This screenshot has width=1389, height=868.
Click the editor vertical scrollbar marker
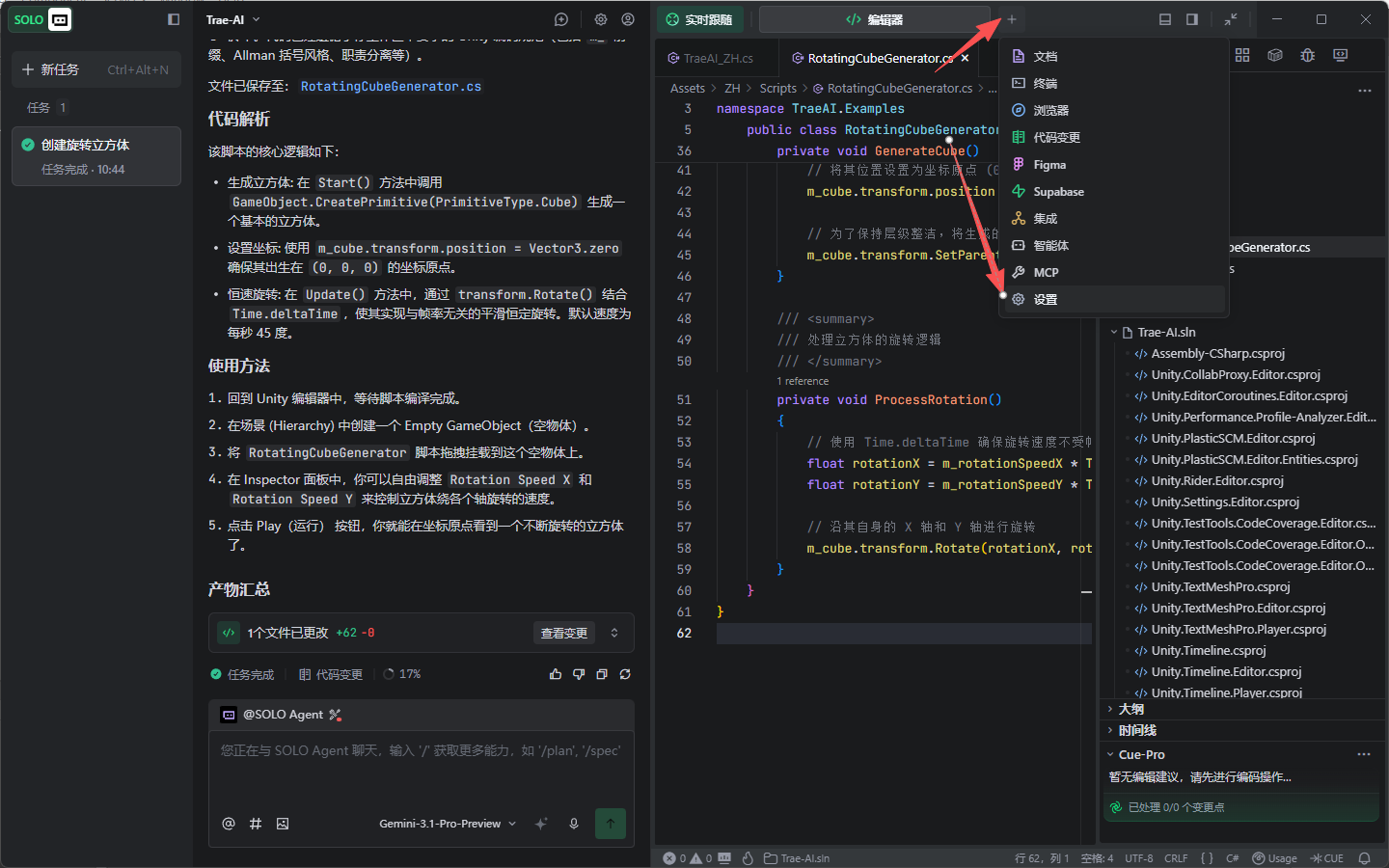click(1086, 591)
